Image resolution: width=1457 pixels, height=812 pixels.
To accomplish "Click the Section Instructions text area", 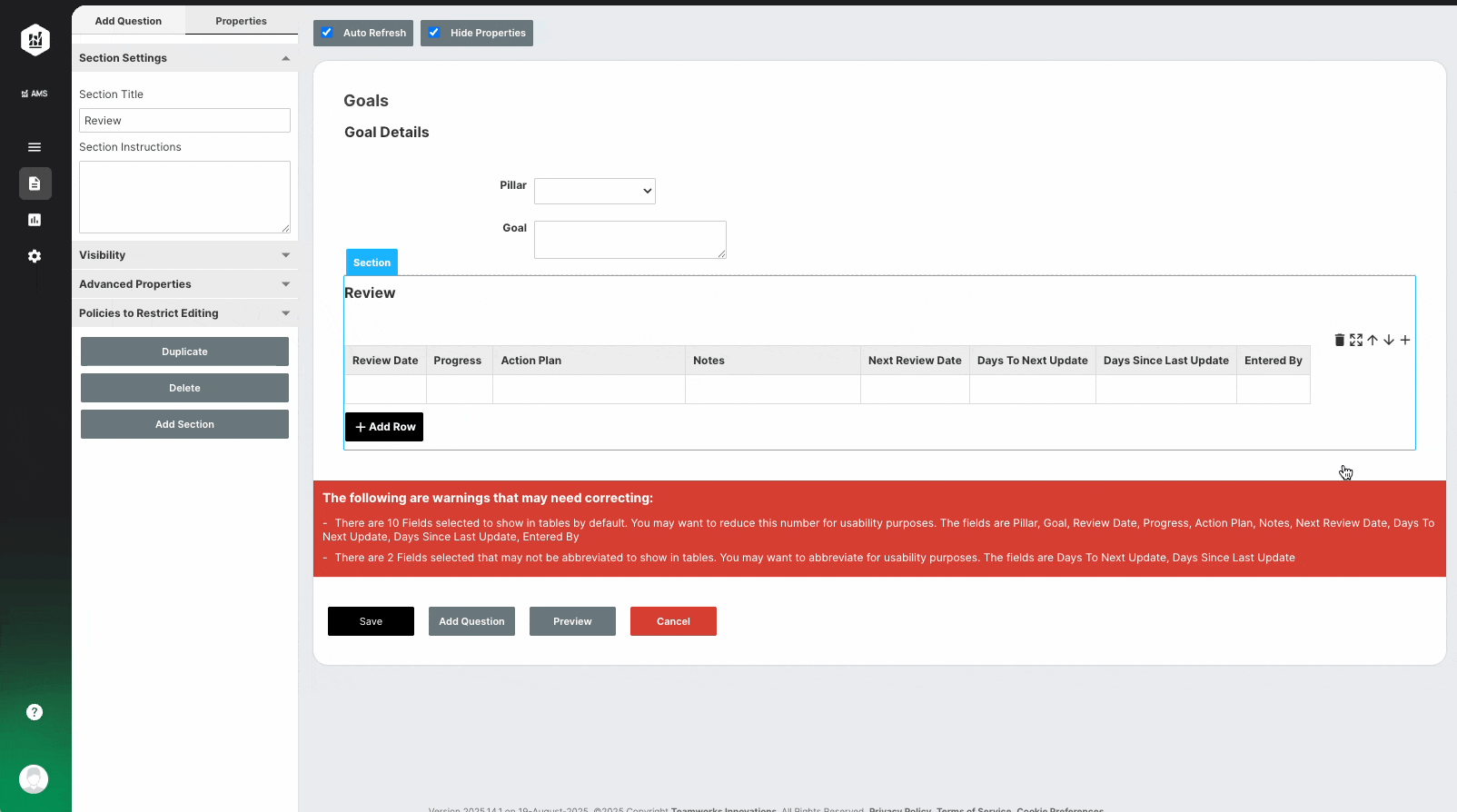I will [x=184, y=197].
